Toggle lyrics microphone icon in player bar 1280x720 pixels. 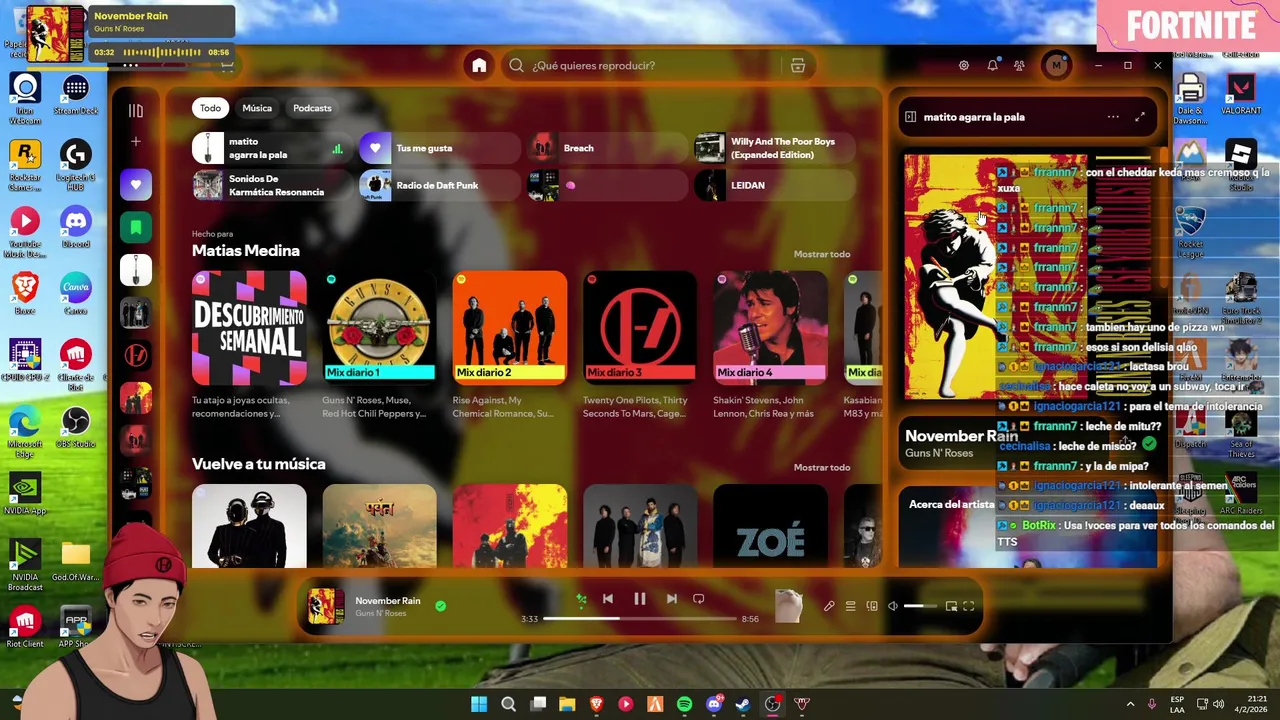click(x=829, y=607)
